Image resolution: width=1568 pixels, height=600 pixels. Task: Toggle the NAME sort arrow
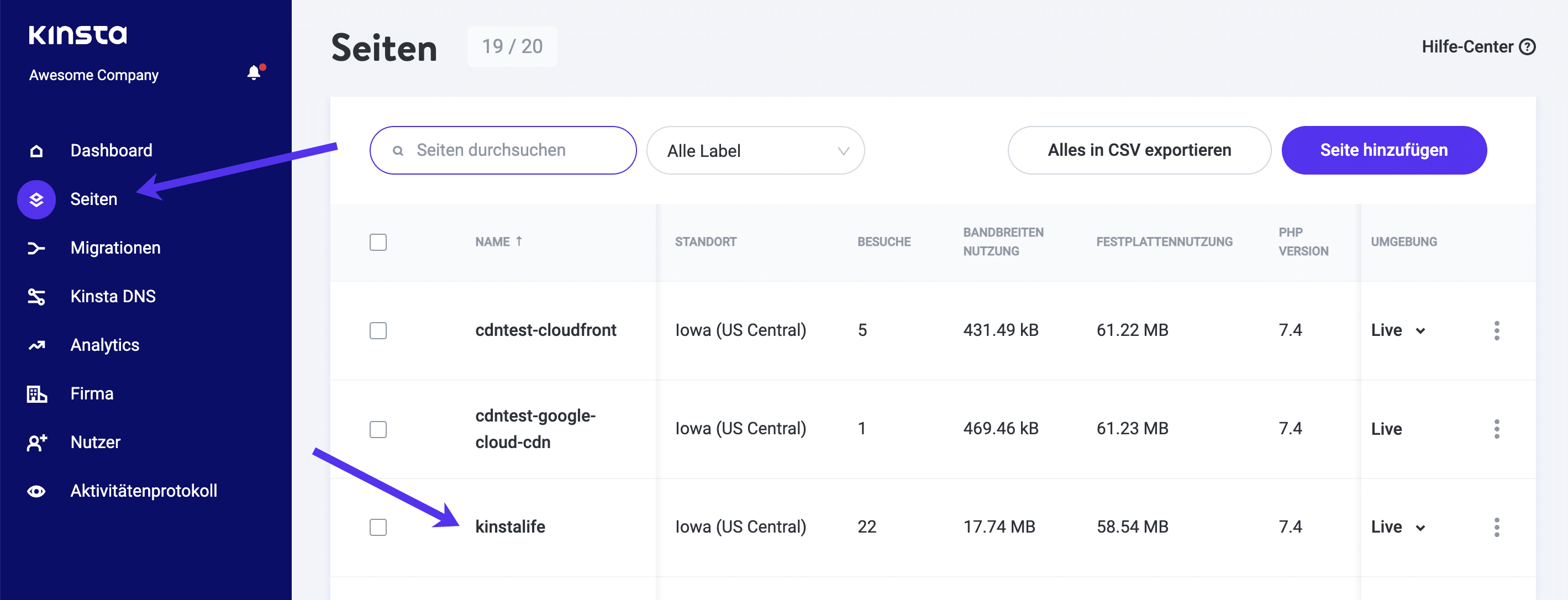[x=519, y=241]
